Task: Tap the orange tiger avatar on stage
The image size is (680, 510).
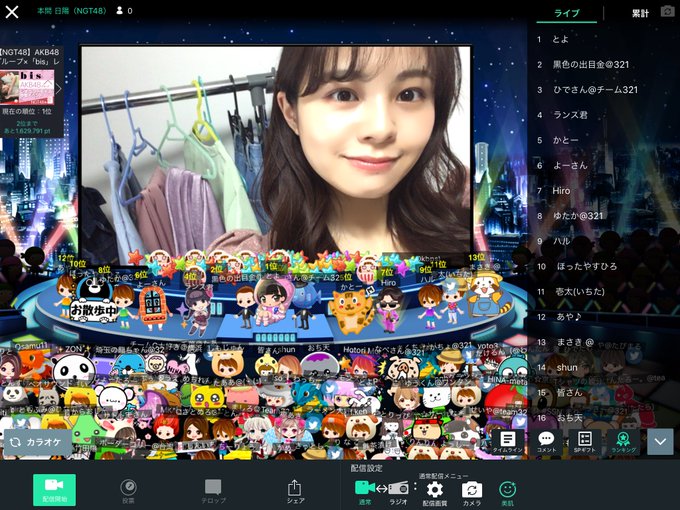Action: [351, 311]
